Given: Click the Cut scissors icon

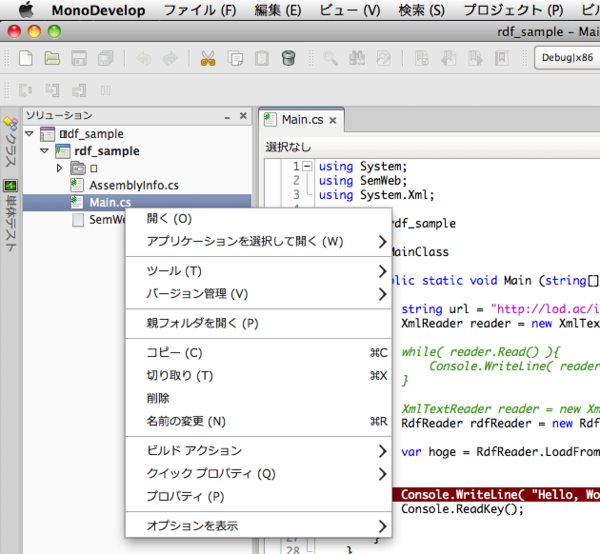Looking at the screenshot, I should [x=208, y=58].
